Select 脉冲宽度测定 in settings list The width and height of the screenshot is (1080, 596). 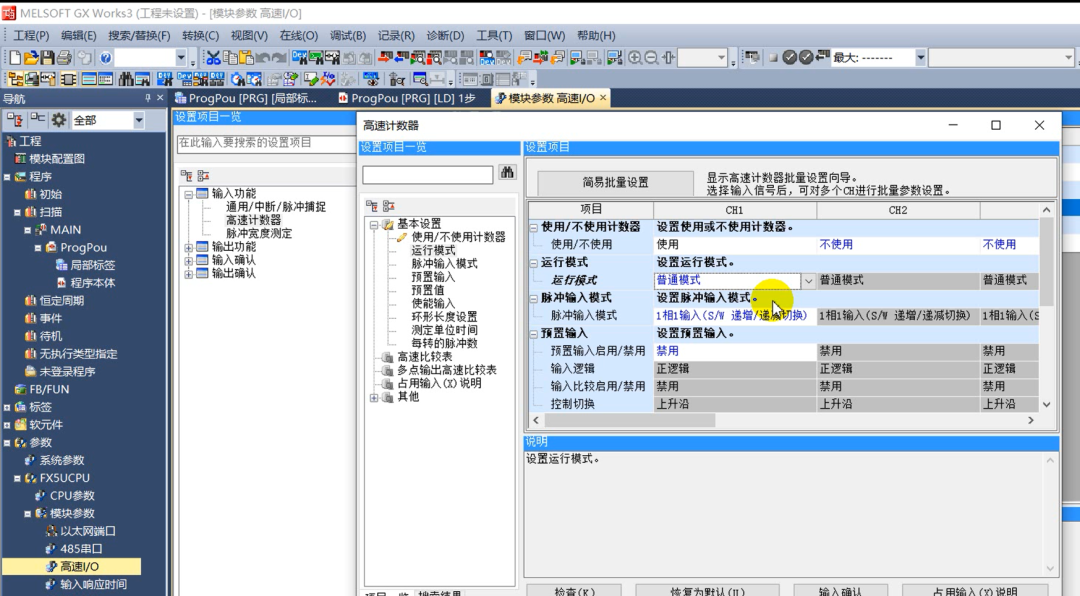[x=259, y=234]
